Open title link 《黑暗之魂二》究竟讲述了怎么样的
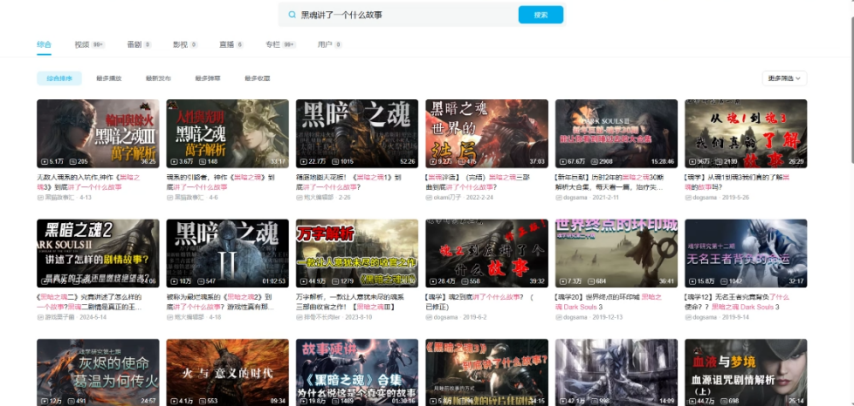 coord(89,302)
